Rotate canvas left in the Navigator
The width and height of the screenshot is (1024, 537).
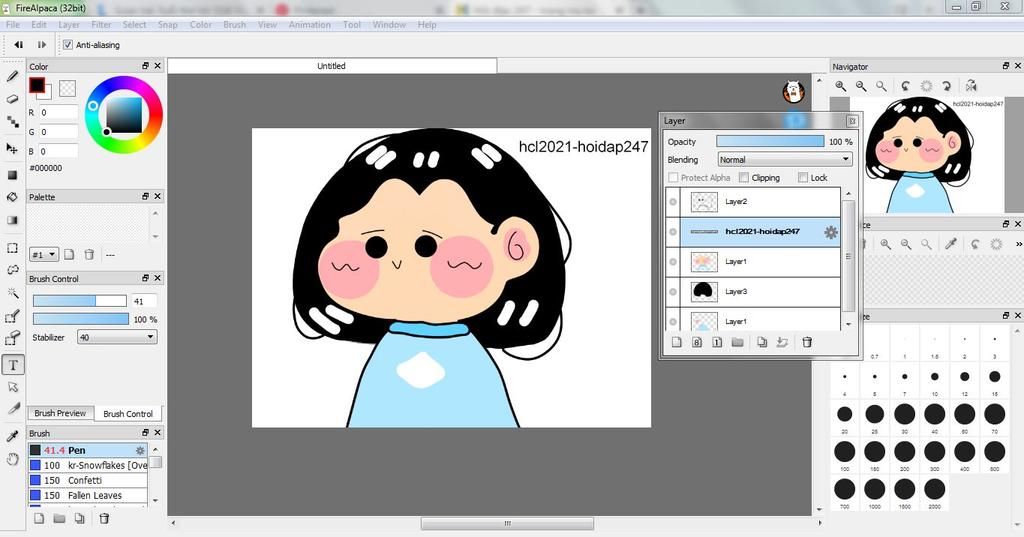click(x=906, y=86)
